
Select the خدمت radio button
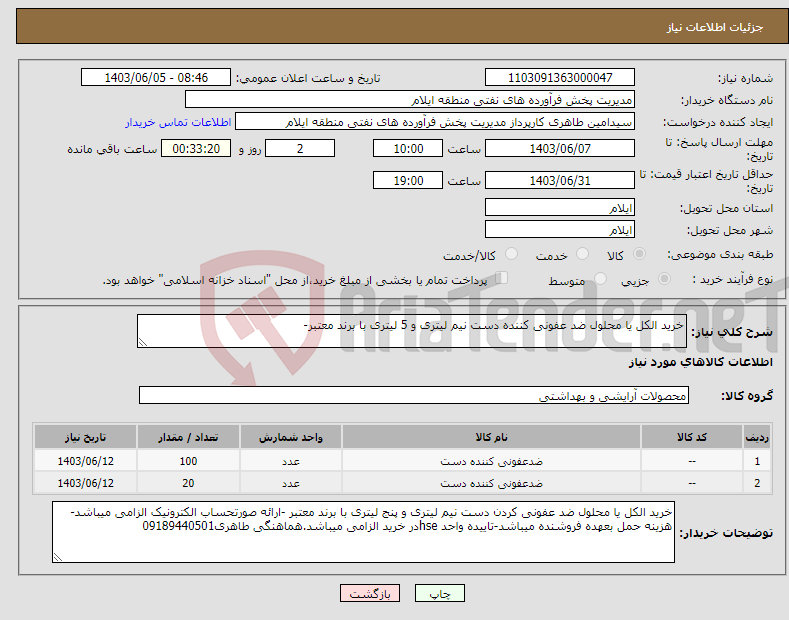(582, 254)
